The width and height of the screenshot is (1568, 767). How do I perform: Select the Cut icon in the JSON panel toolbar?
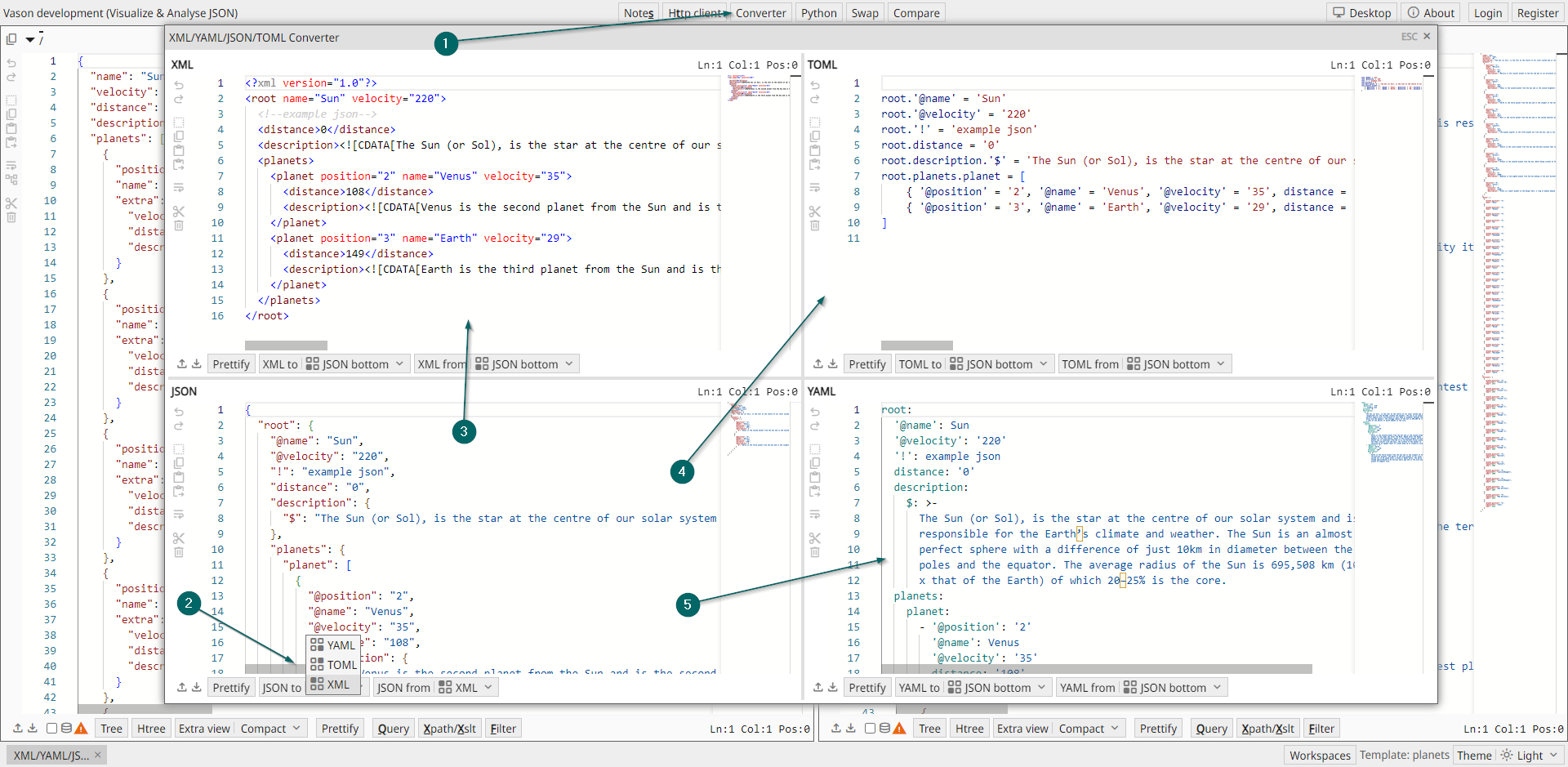pos(179,538)
